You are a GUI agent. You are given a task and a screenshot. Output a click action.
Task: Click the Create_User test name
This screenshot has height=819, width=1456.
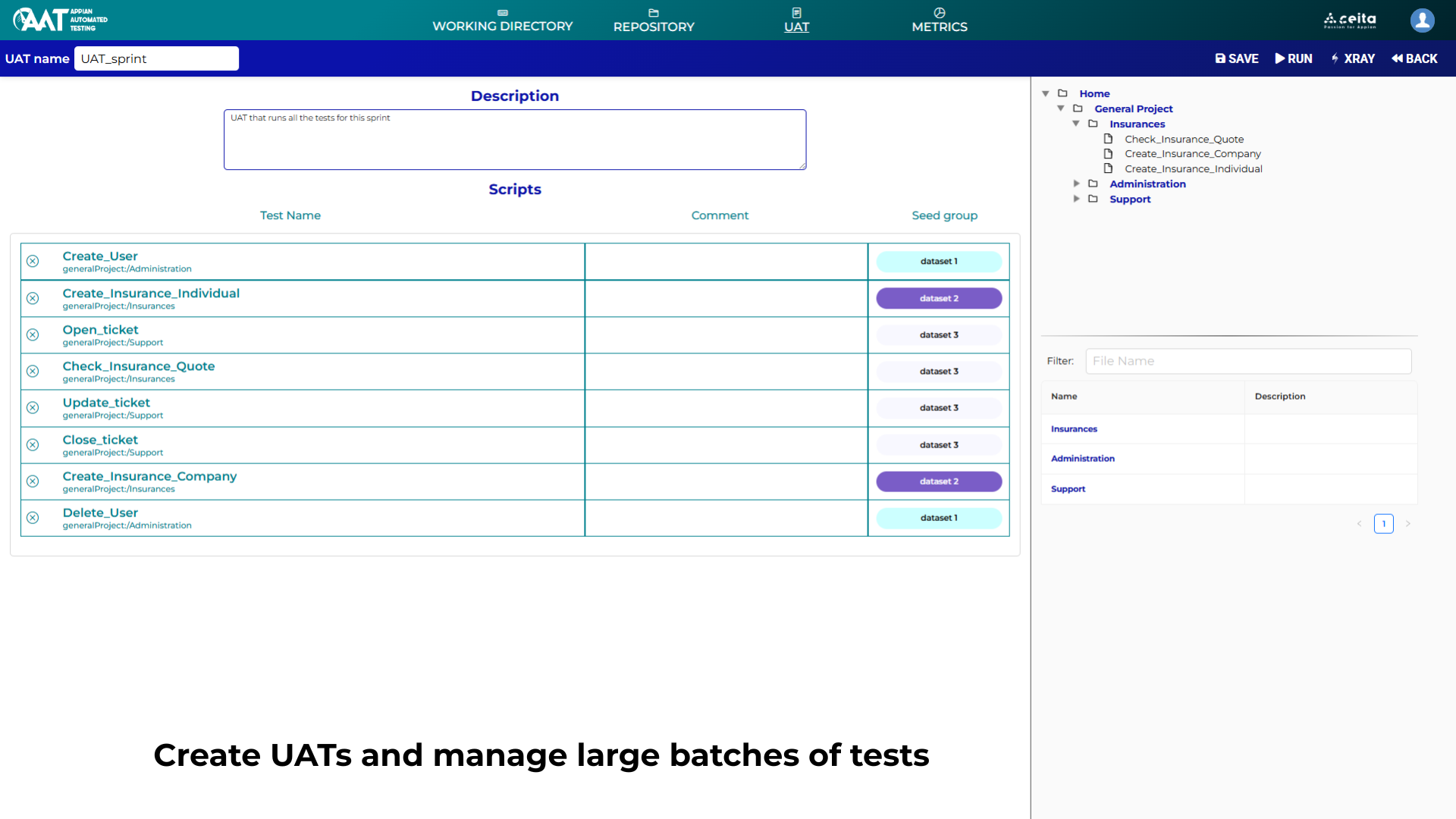[100, 256]
